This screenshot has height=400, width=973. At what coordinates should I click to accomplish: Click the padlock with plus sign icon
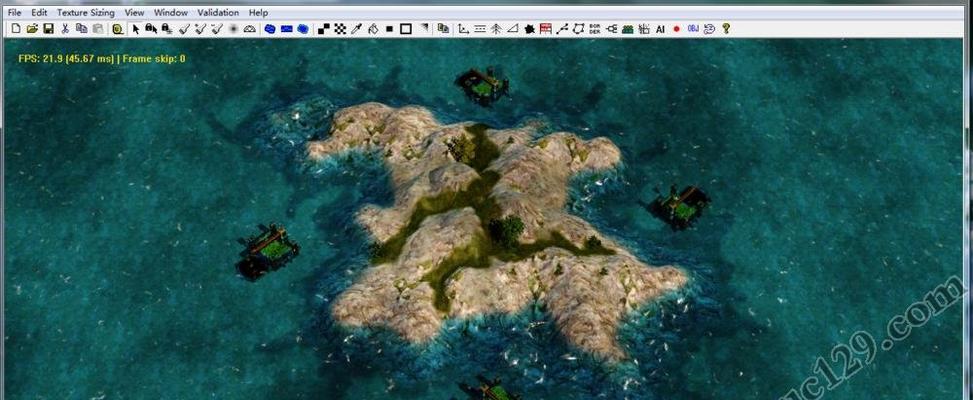166,29
